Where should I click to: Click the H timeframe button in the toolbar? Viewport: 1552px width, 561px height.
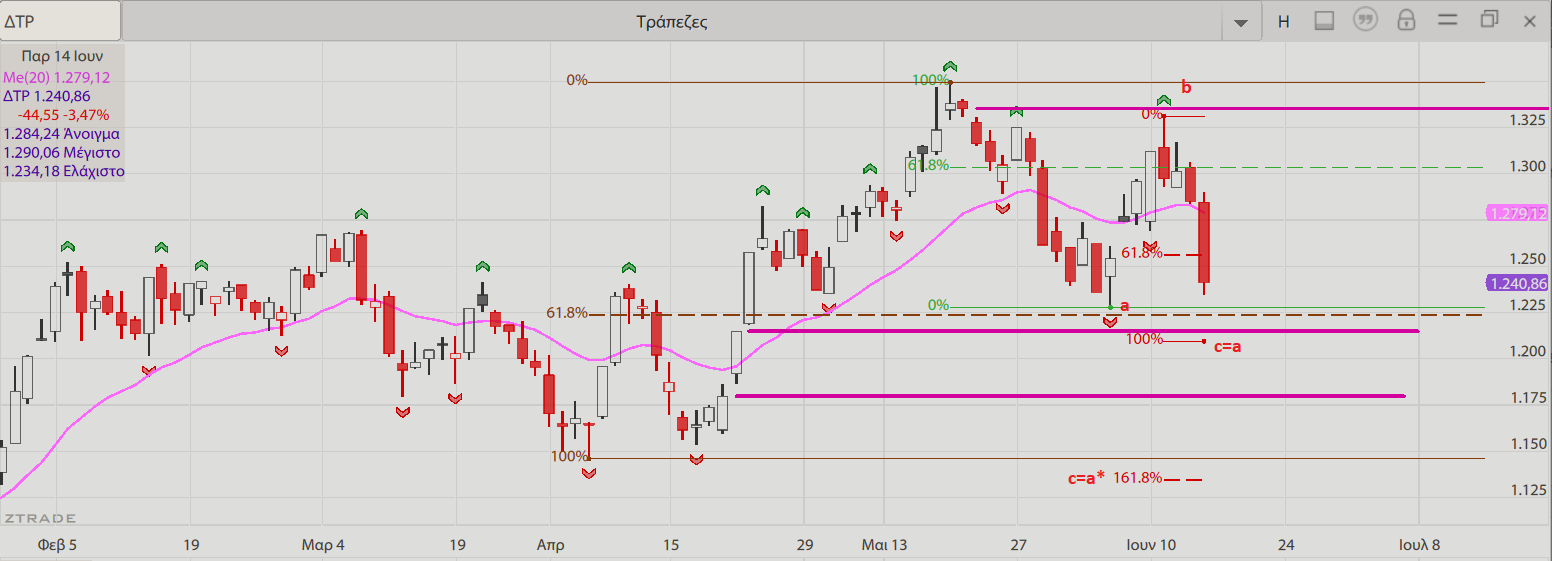pyautogui.click(x=1283, y=21)
